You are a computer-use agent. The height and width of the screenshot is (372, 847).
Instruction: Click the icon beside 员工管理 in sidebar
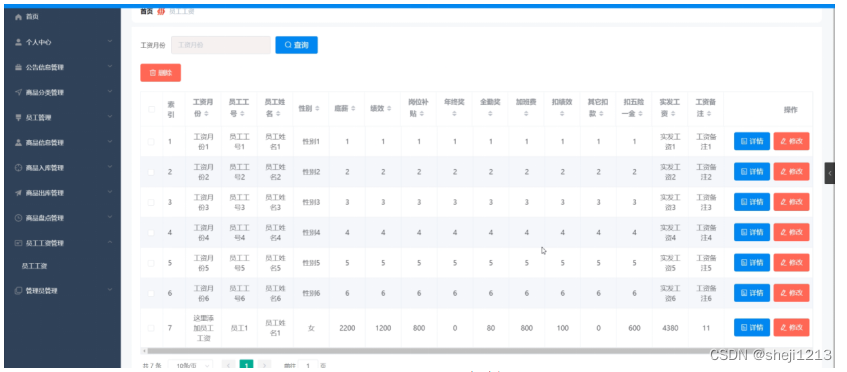[x=18, y=118]
